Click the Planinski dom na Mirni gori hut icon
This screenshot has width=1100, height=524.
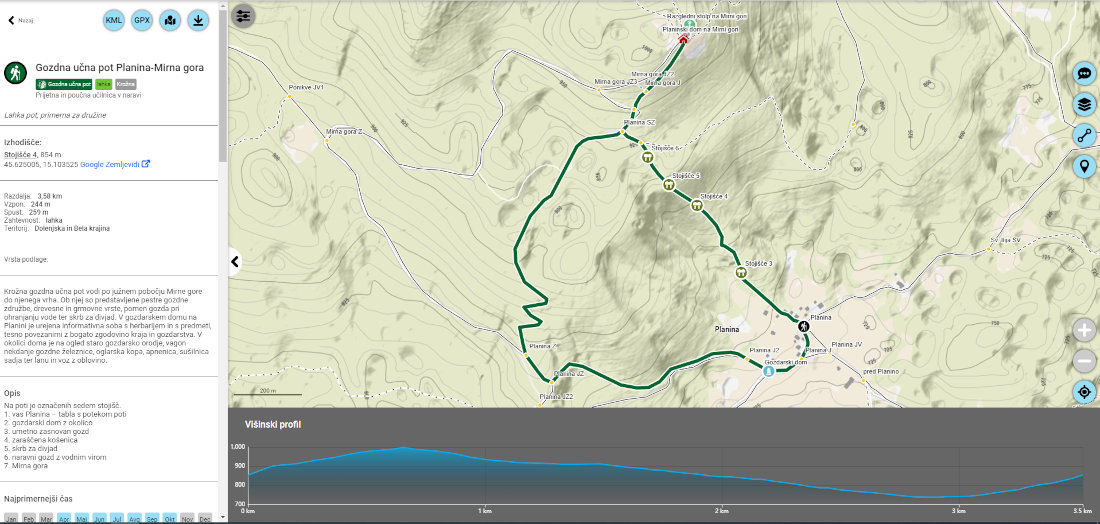tap(683, 39)
